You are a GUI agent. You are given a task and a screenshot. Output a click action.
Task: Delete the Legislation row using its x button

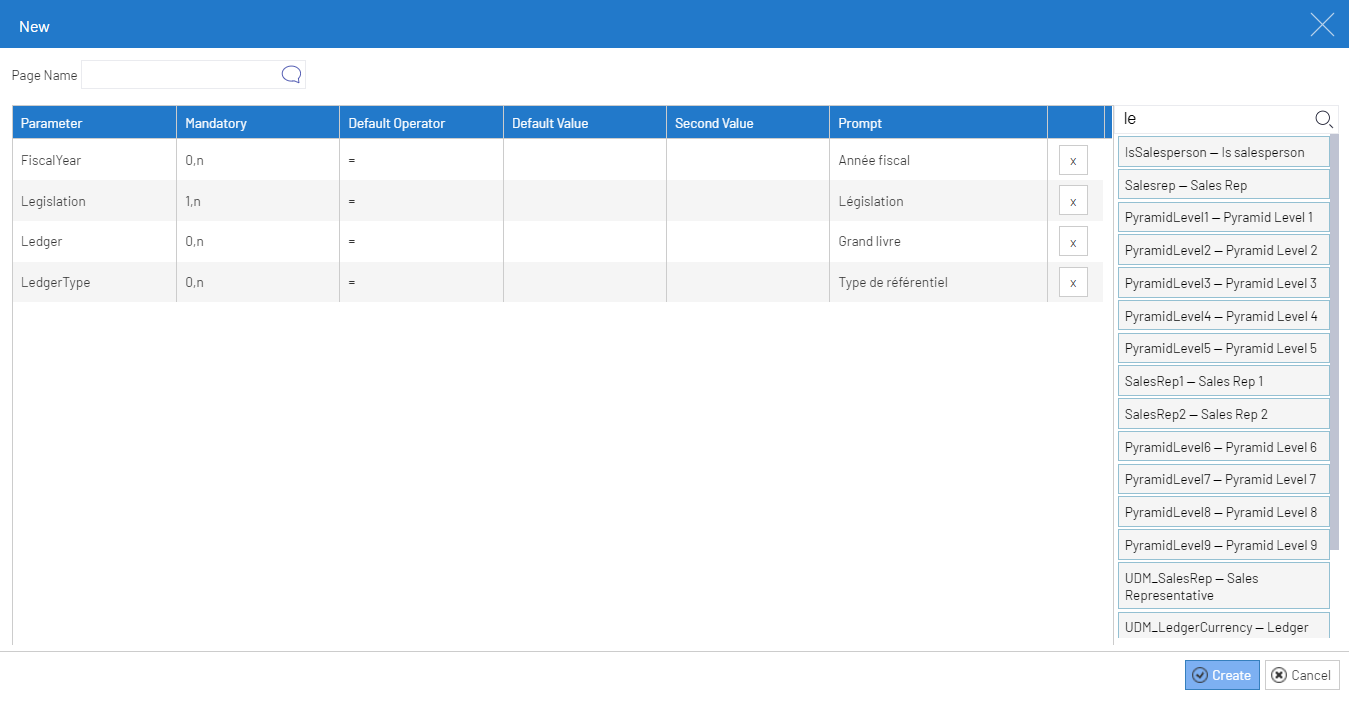pos(1073,200)
